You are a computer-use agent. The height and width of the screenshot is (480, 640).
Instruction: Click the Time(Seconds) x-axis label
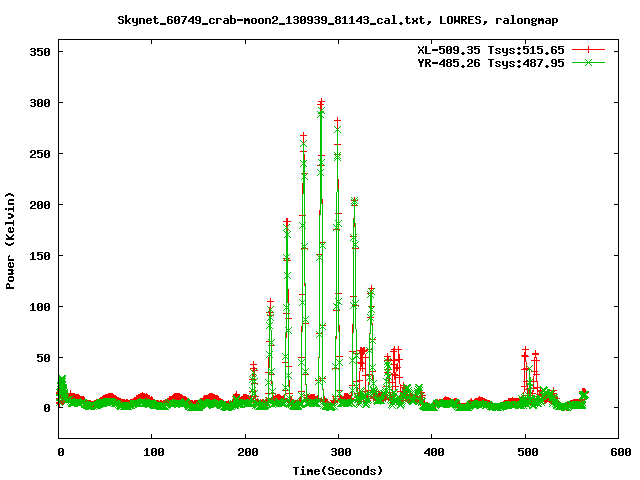tap(338, 471)
